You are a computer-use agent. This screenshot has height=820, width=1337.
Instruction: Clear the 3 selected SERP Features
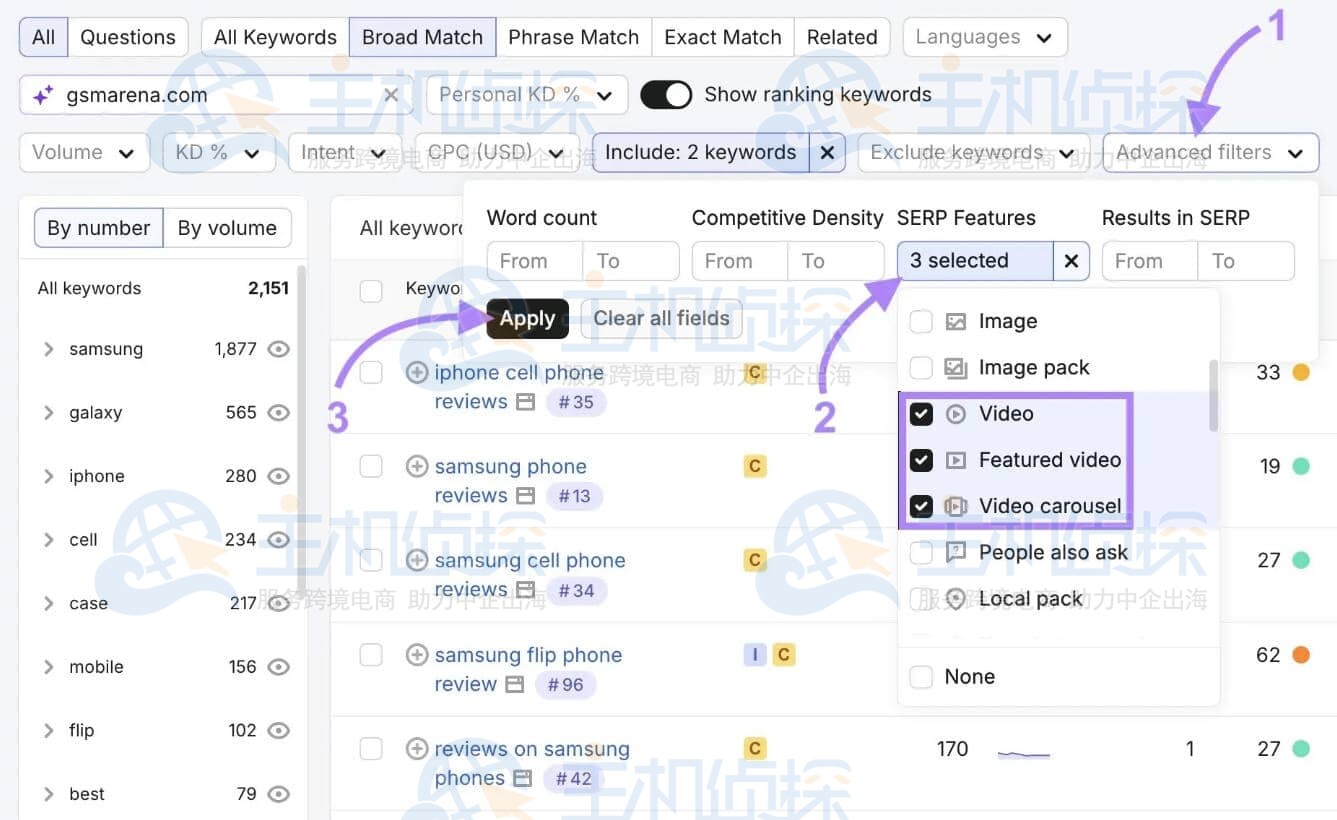pos(1071,261)
